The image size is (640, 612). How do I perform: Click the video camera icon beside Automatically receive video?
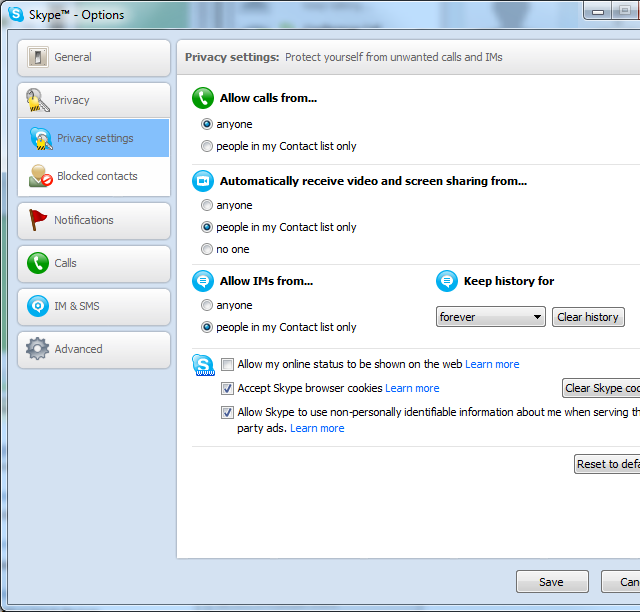pyautogui.click(x=203, y=181)
